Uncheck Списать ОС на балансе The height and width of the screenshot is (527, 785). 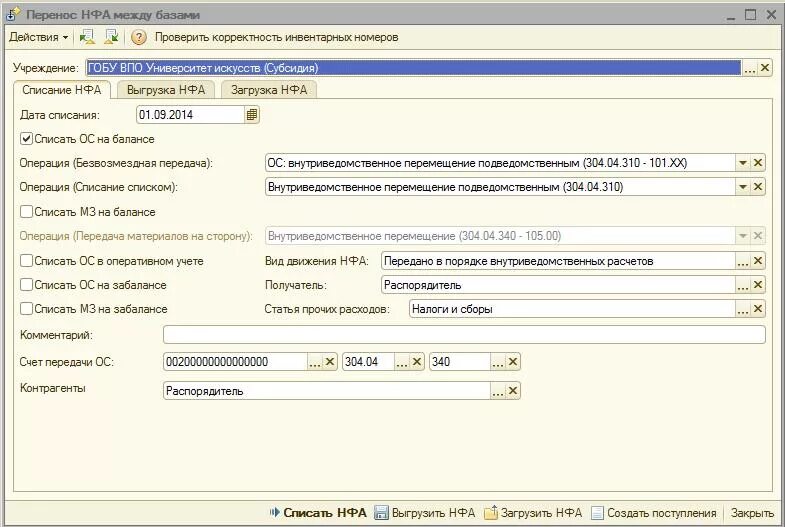click(x=26, y=139)
